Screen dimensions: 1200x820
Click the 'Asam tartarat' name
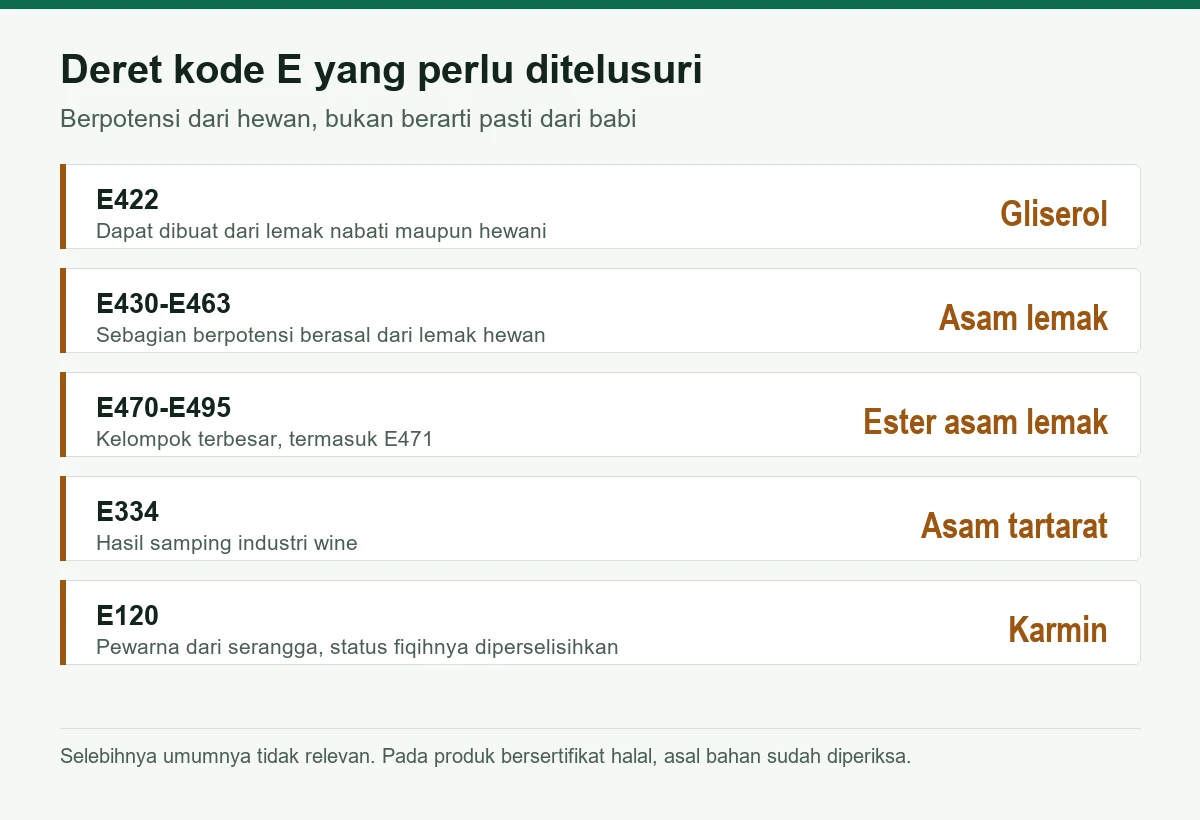pos(1014,526)
